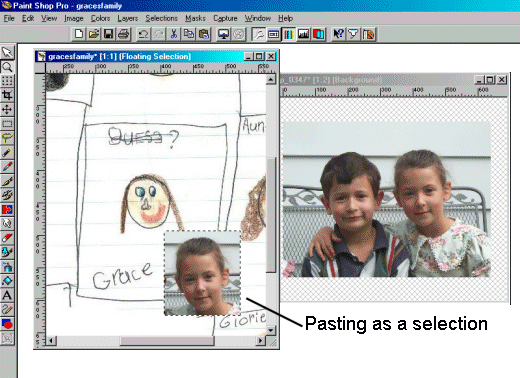
Task: Minimize the background photo window
Action: [479, 80]
